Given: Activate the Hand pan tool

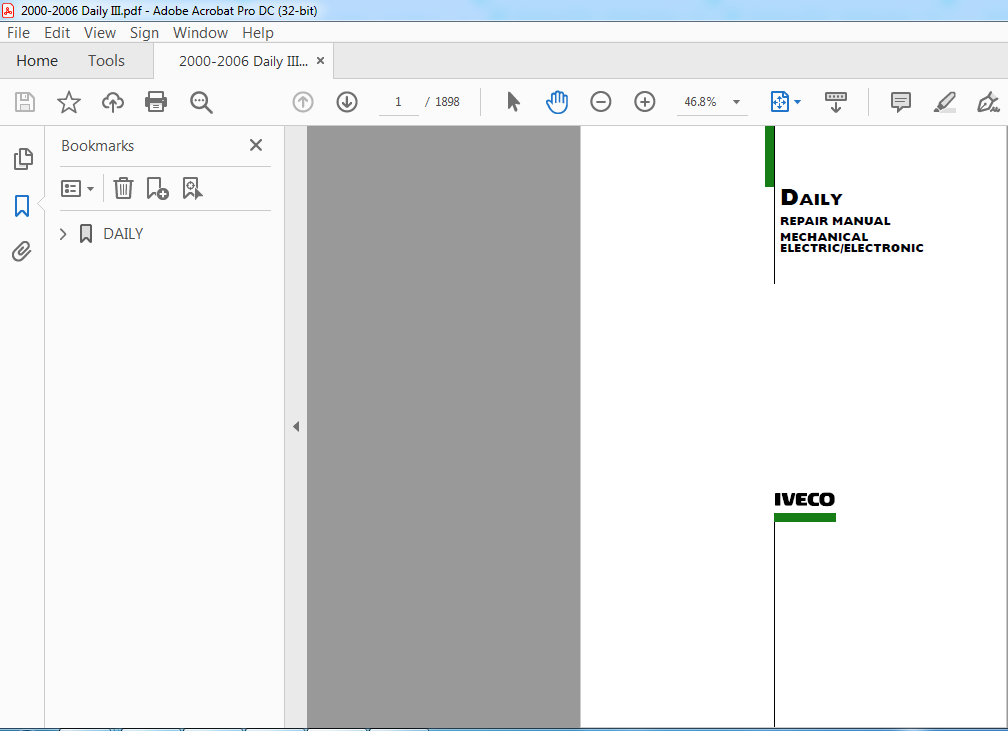Looking at the screenshot, I should 557,102.
